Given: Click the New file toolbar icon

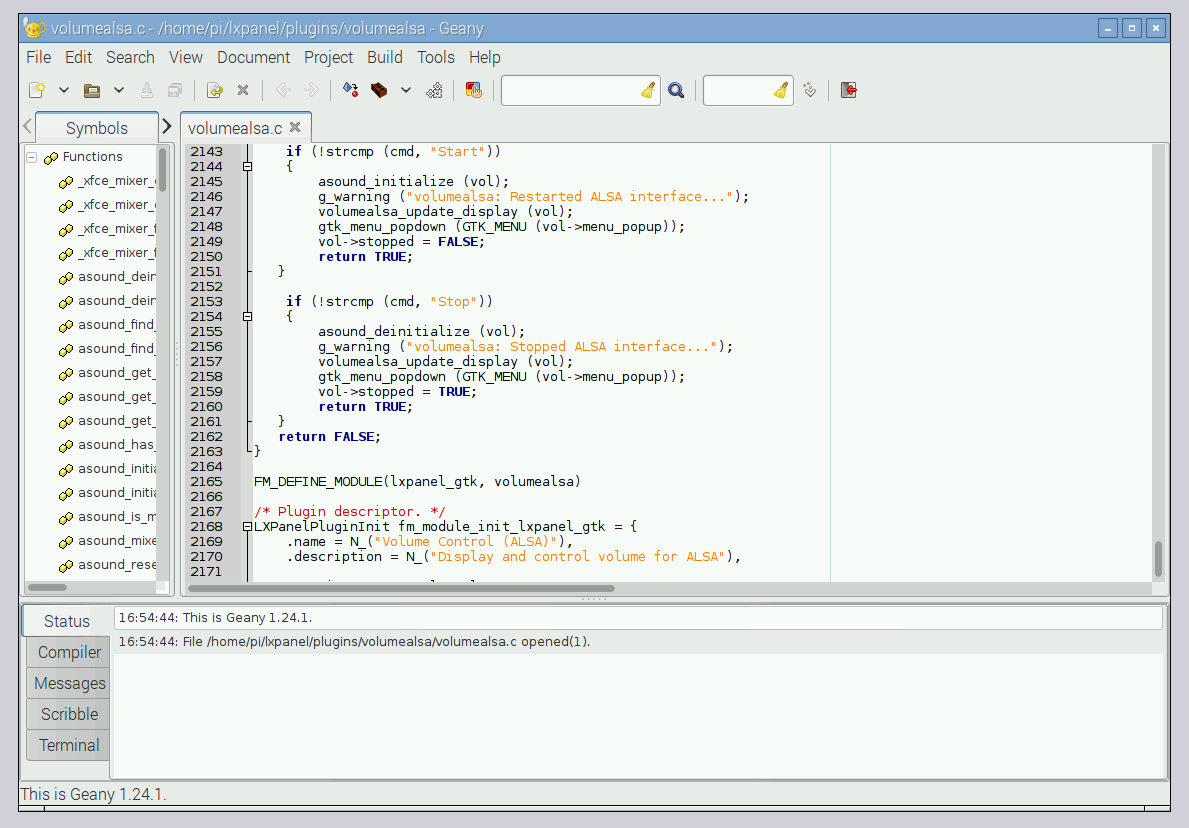Looking at the screenshot, I should 37,90.
